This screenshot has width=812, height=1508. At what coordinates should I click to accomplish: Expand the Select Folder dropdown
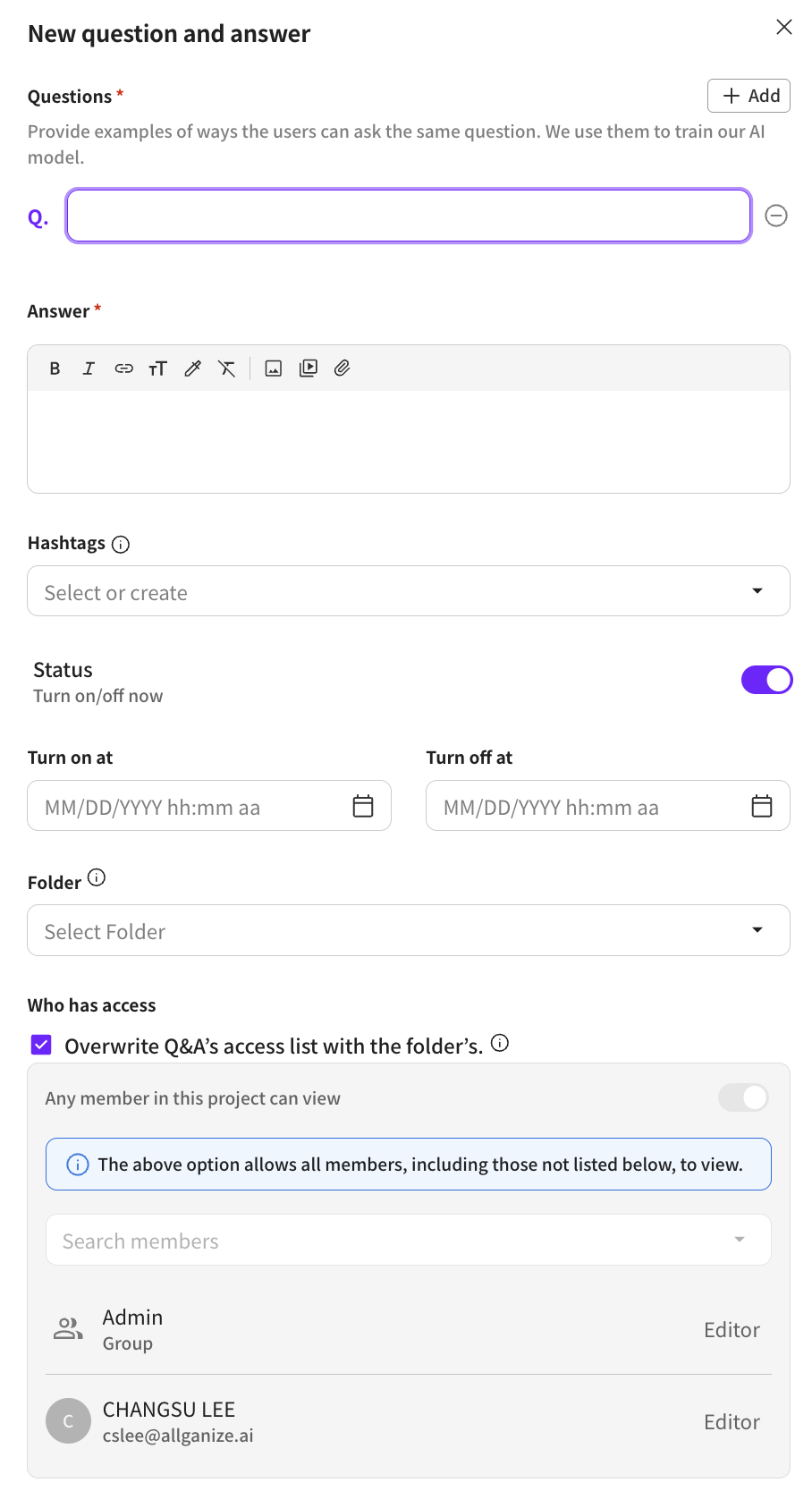click(x=408, y=930)
